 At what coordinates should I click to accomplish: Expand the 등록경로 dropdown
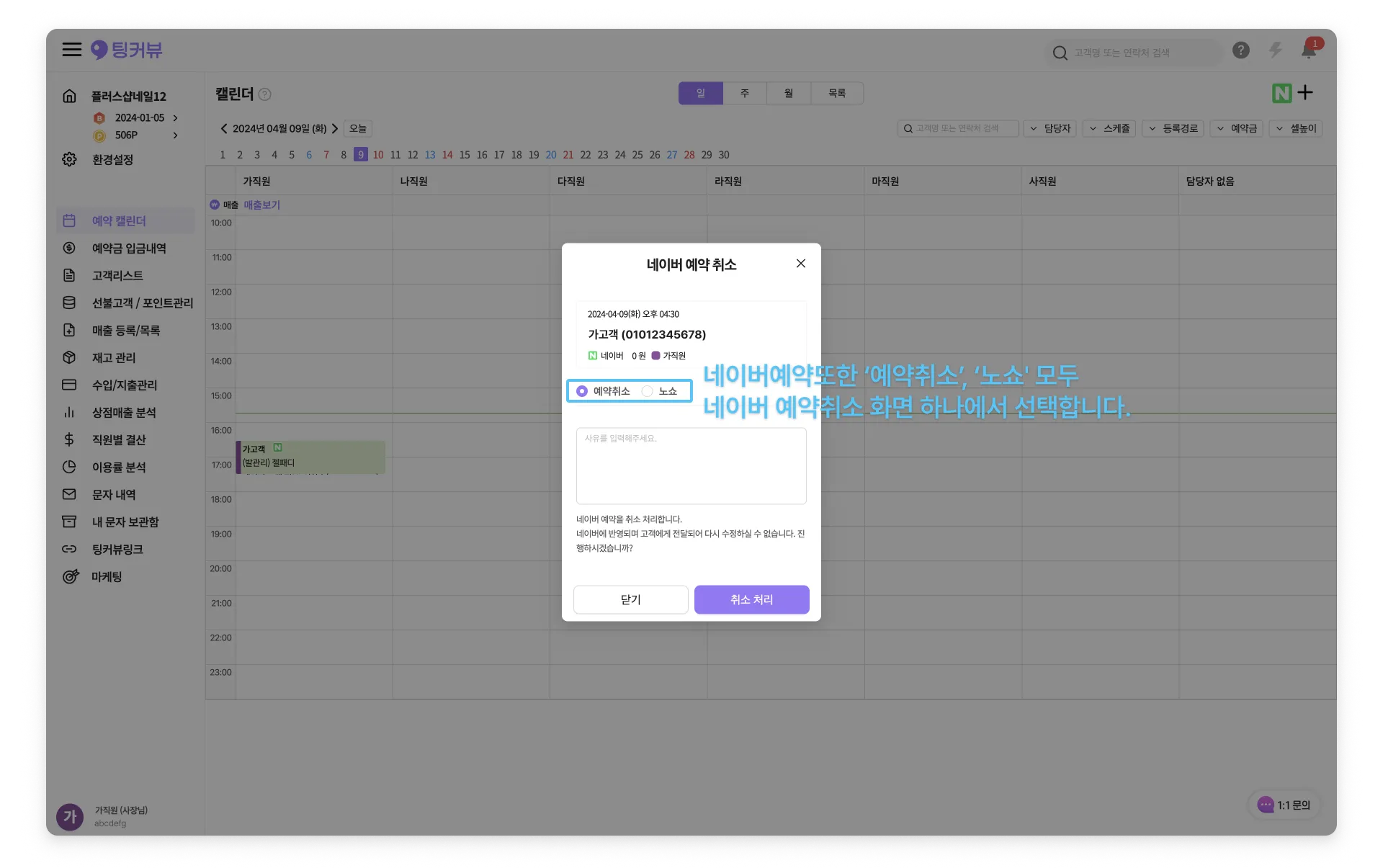[1173, 128]
